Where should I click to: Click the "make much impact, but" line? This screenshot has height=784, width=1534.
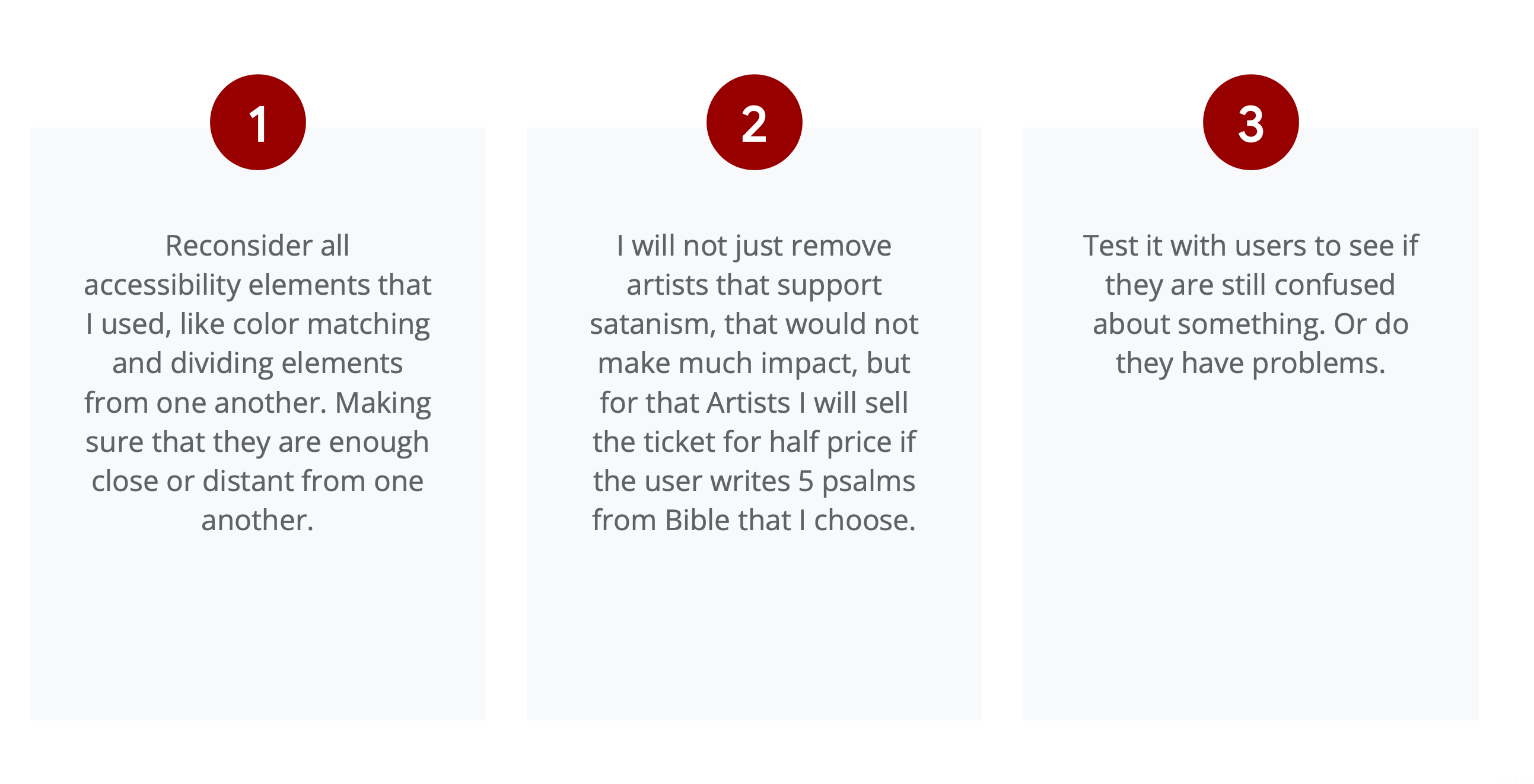(x=754, y=363)
